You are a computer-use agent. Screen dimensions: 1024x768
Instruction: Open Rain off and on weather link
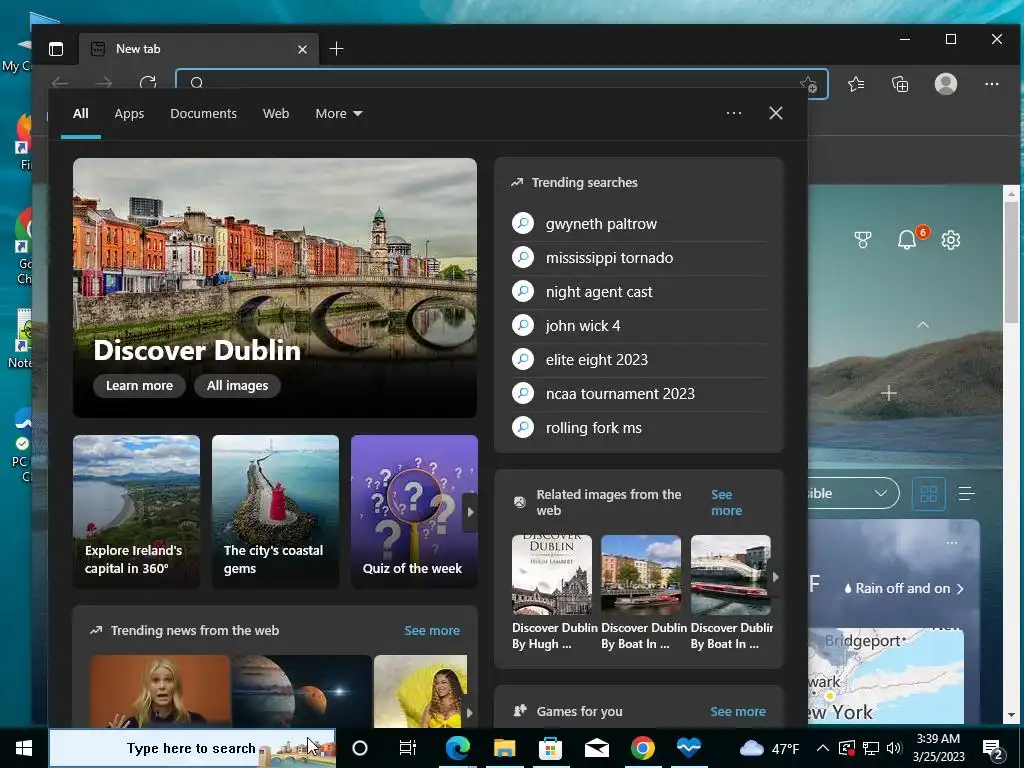coord(904,588)
